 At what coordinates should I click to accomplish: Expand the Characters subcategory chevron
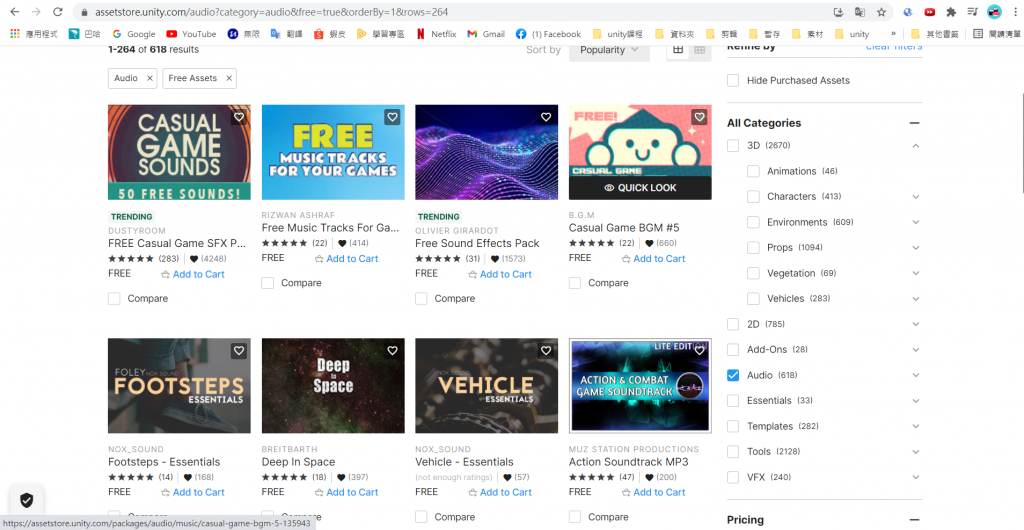pos(916,196)
